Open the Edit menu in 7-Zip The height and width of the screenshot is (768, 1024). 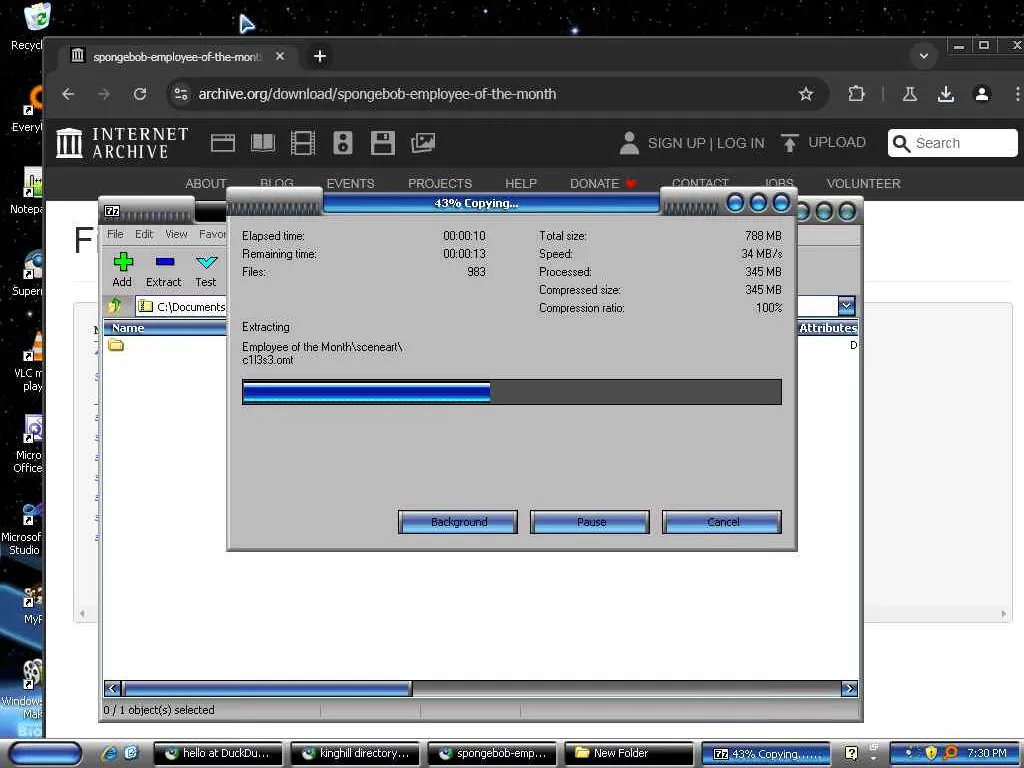[x=144, y=234]
